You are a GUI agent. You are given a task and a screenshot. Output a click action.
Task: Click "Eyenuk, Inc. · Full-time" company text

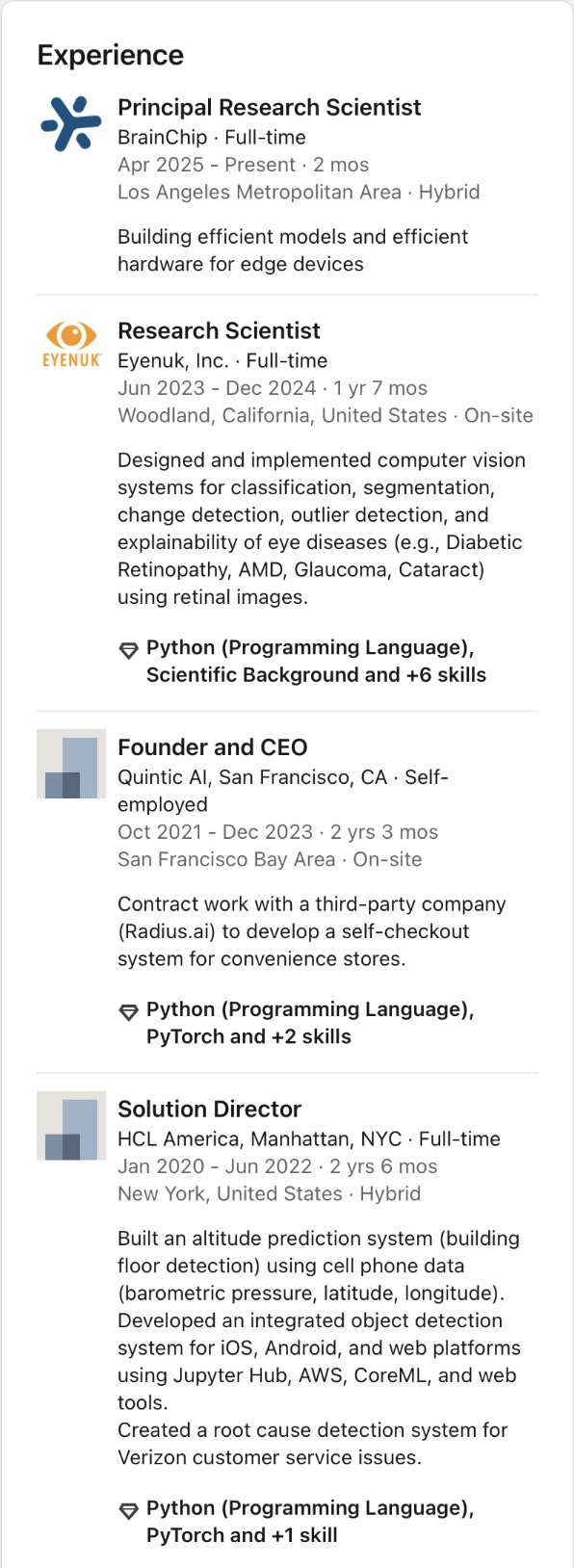(222, 360)
